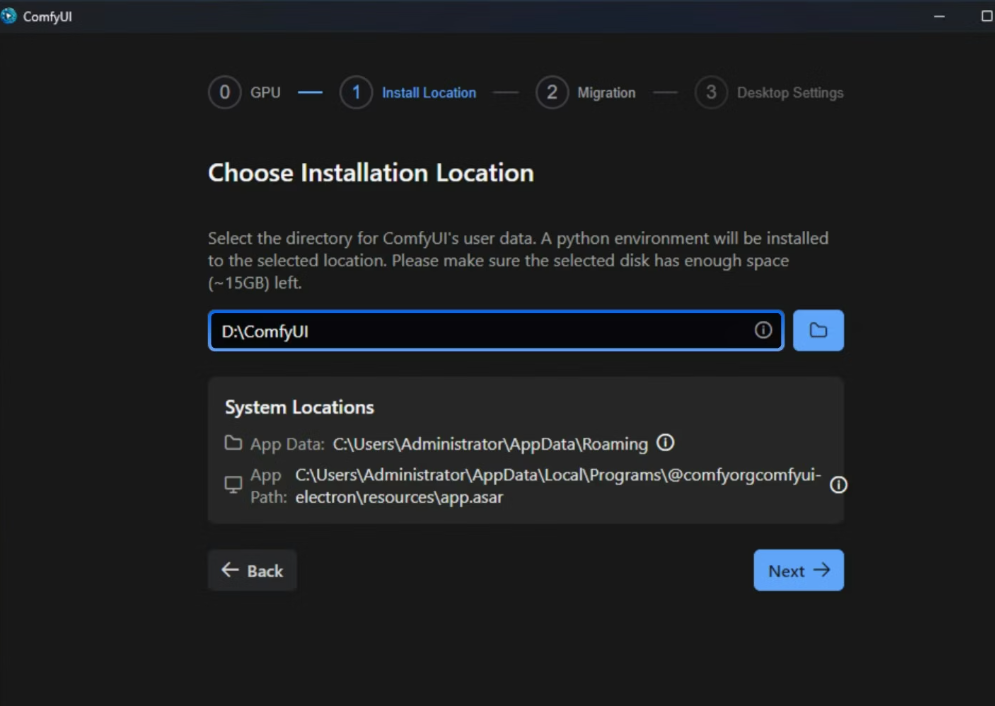Click the step 0 circle

point(225,93)
